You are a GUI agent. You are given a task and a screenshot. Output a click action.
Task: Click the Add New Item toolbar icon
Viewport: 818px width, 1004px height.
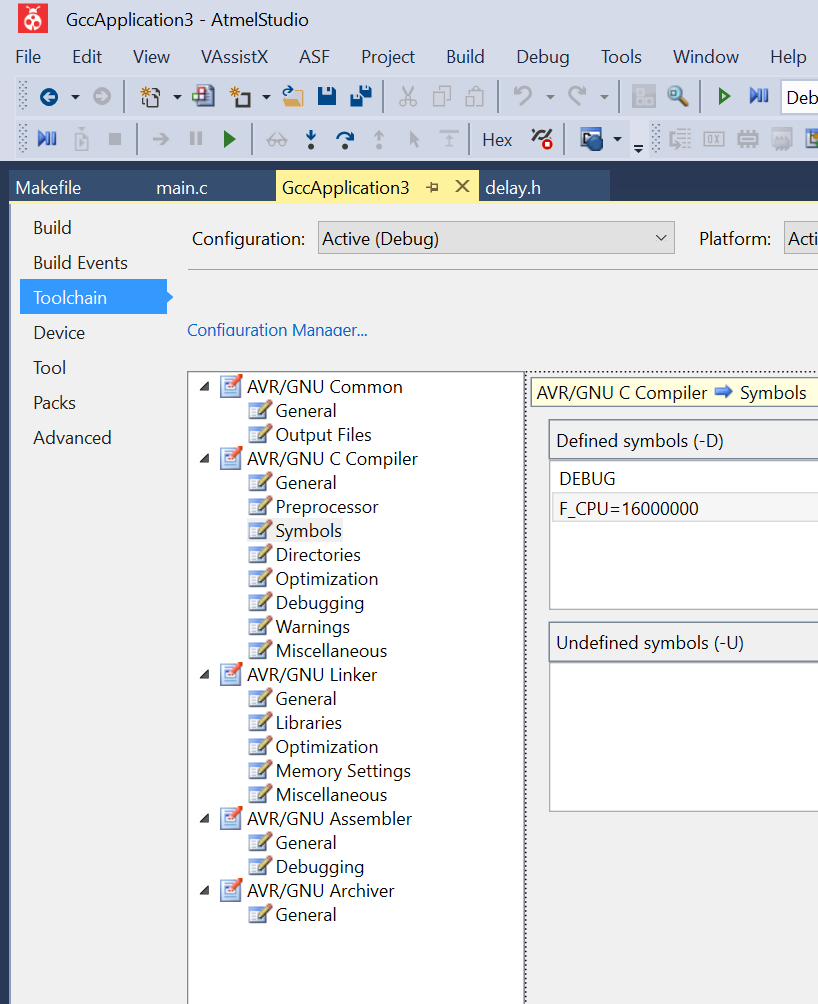tap(240, 97)
